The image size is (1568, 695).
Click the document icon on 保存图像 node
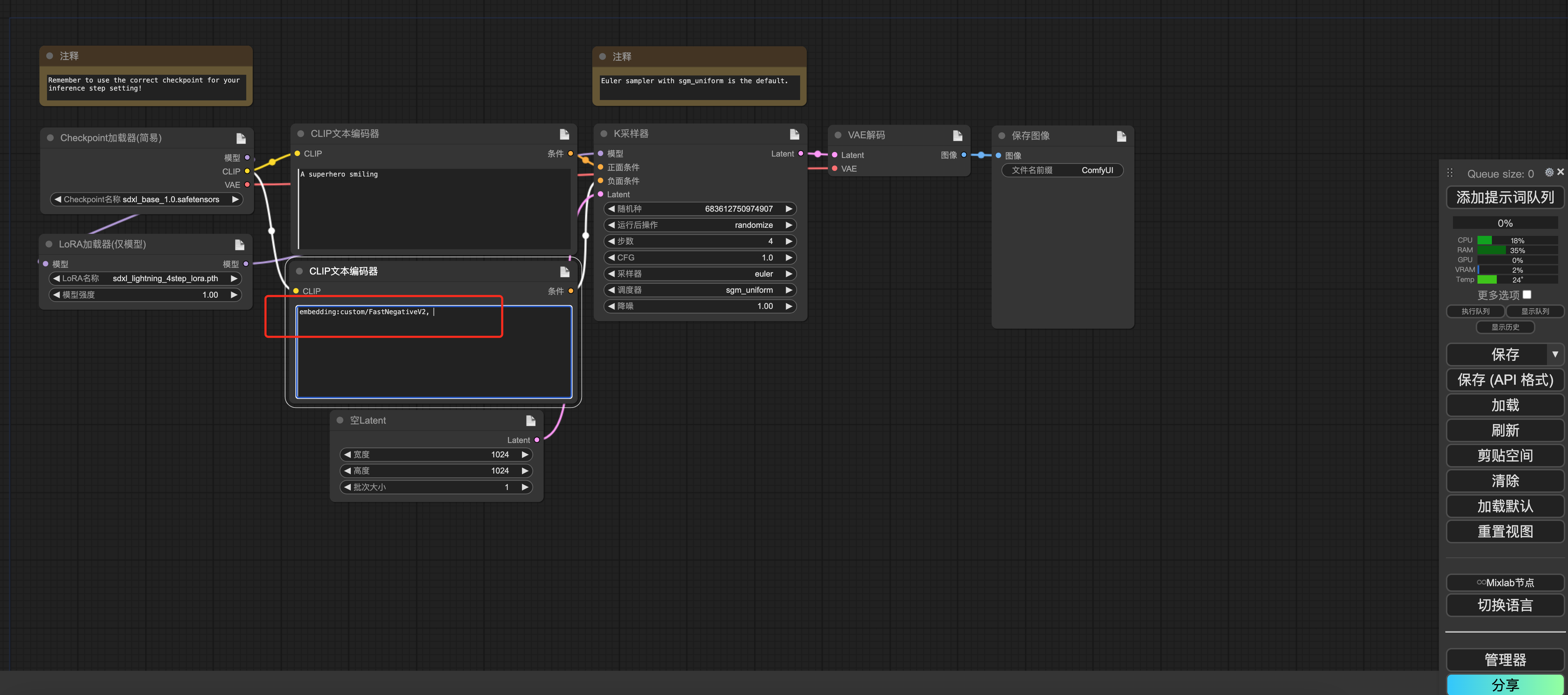1121,136
